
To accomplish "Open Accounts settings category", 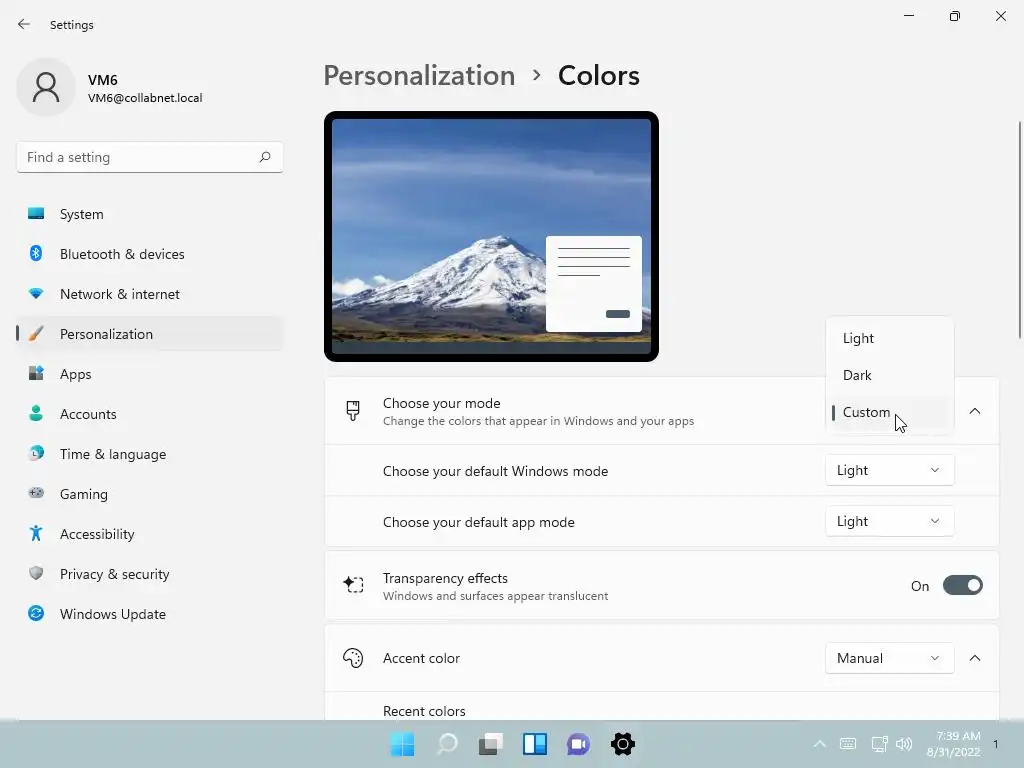I will pyautogui.click(x=150, y=414).
